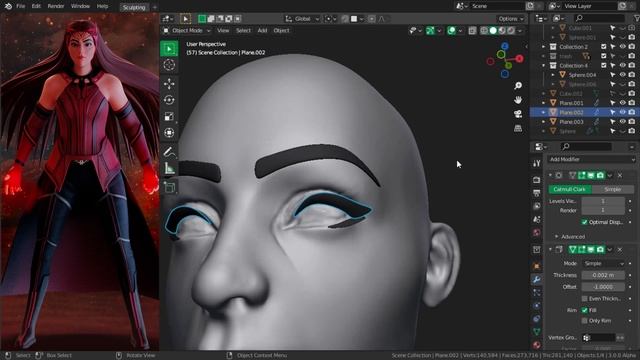The height and width of the screenshot is (360, 640).
Task: Switch to the Sculpting workspace tab
Action: [x=134, y=7]
